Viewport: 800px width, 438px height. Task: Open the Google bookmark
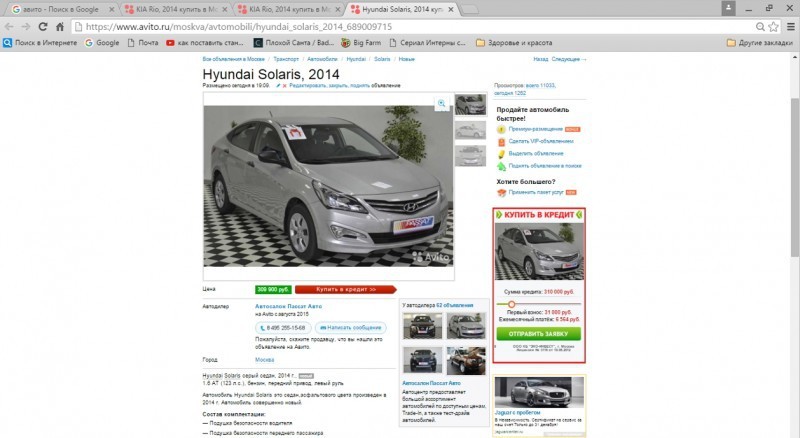[102, 43]
